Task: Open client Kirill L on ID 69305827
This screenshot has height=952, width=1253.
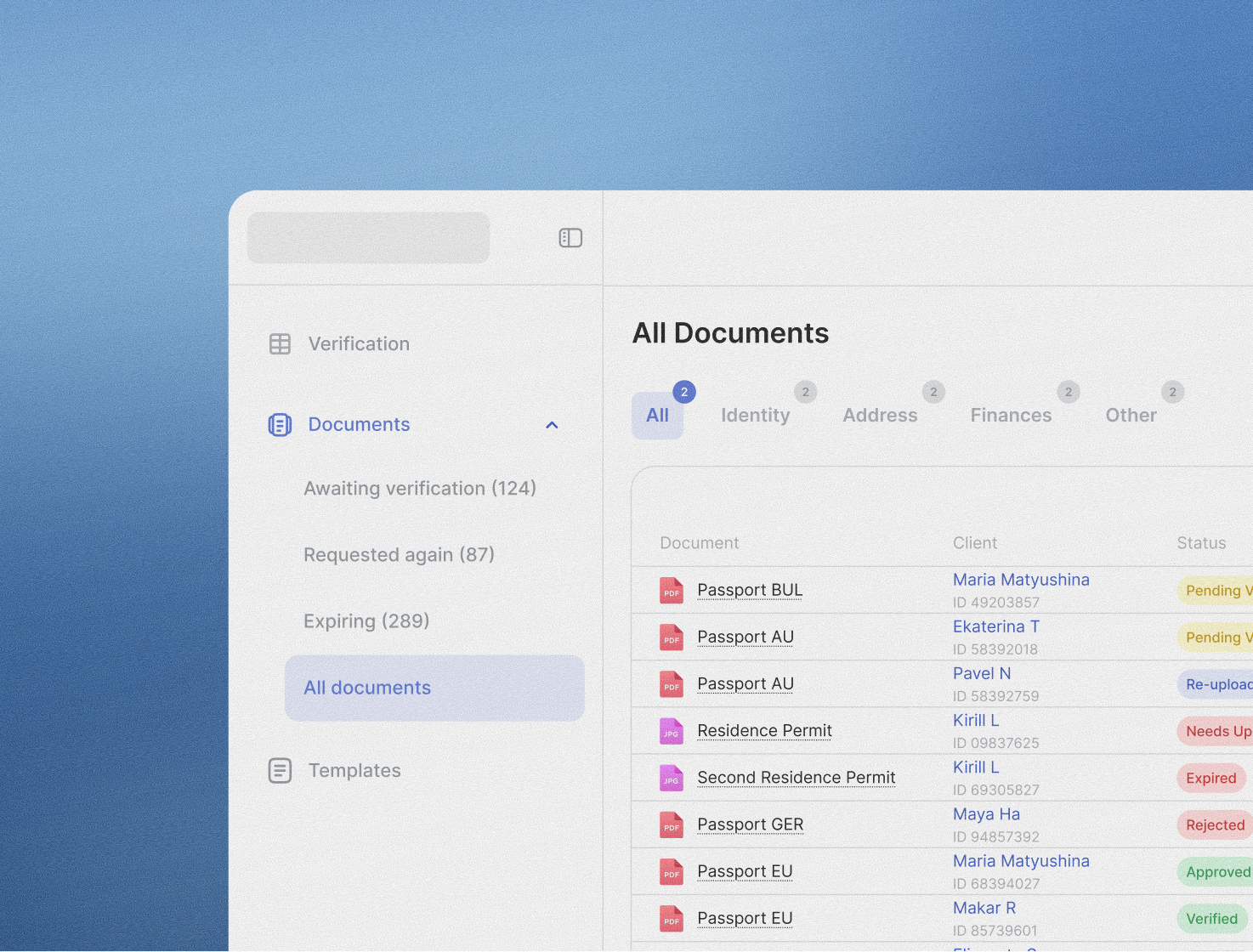Action: (x=976, y=767)
